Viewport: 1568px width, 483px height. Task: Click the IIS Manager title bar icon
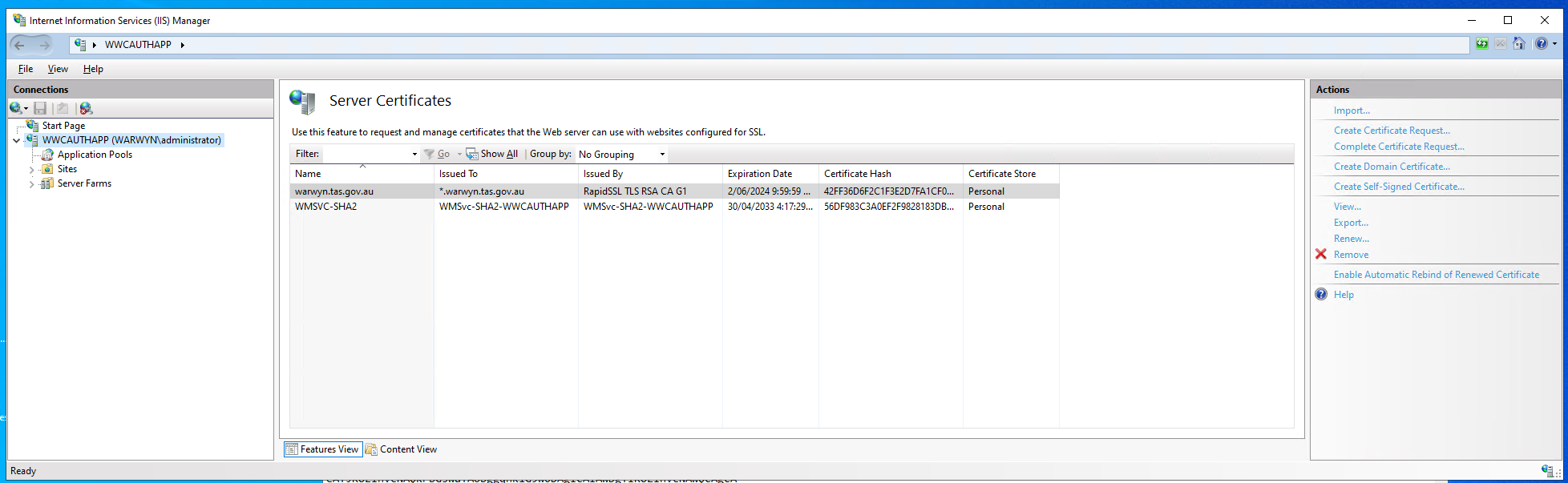coord(19,20)
